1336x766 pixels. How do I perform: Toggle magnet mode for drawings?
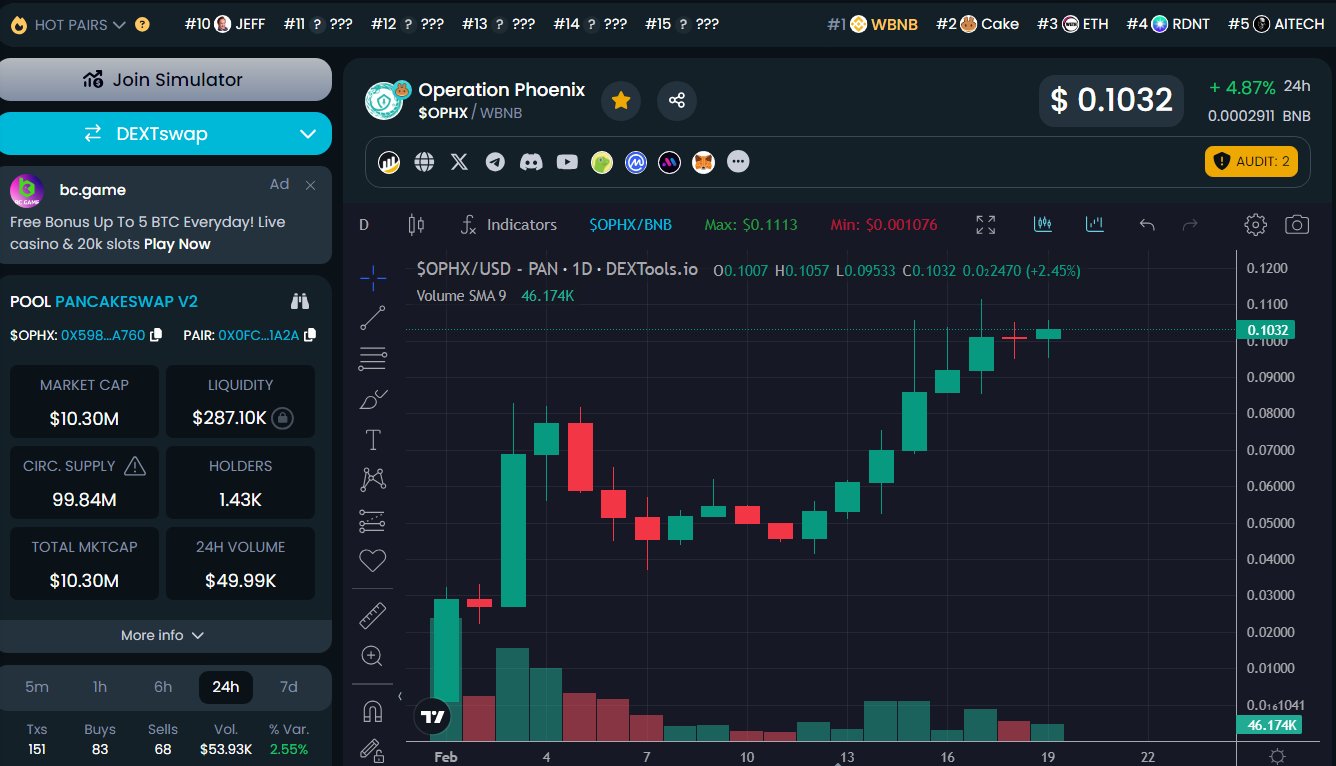point(373,712)
